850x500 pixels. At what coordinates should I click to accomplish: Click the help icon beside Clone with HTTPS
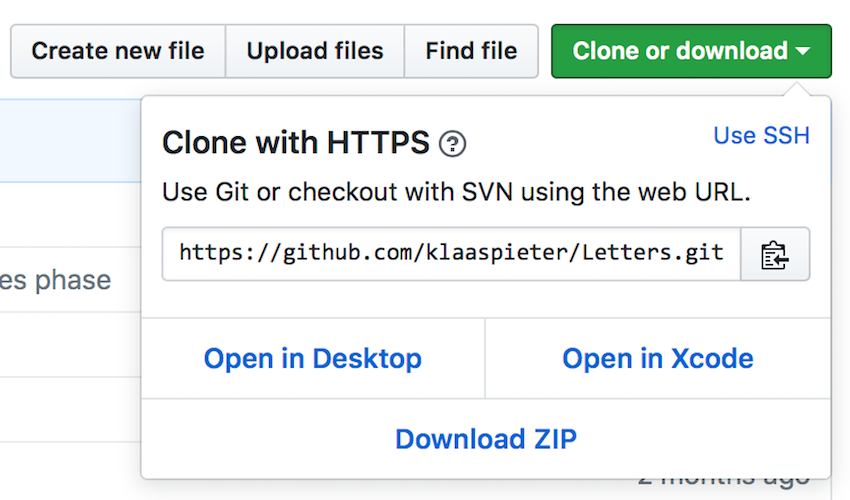pyautogui.click(x=452, y=144)
